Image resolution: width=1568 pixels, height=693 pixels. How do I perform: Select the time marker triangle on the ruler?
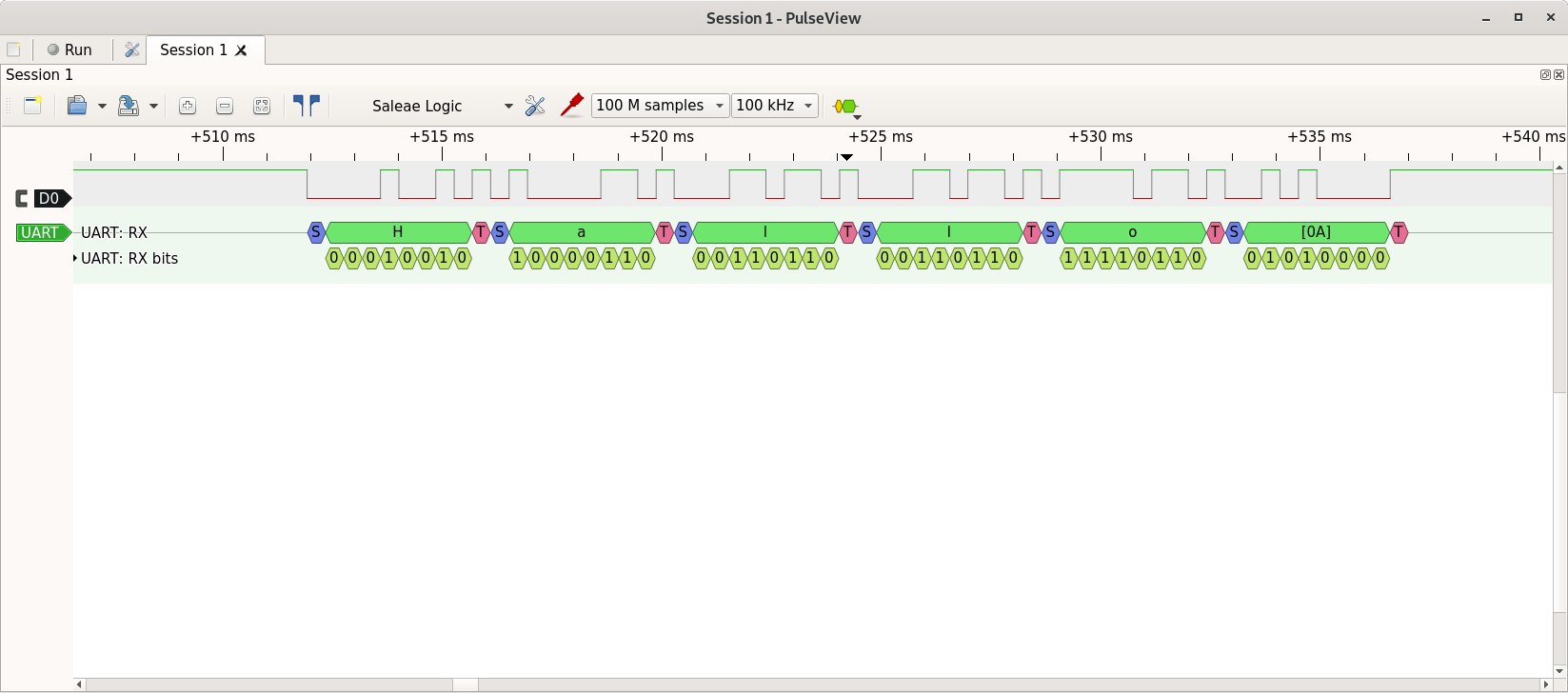pyautogui.click(x=845, y=157)
